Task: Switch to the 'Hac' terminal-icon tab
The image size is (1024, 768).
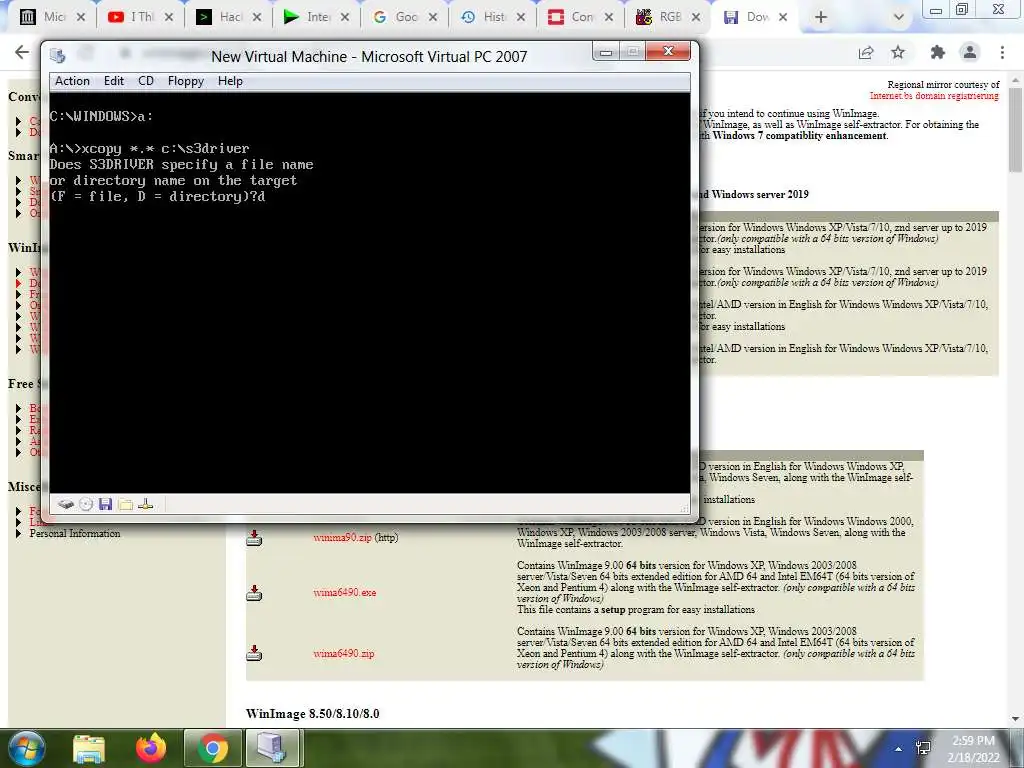Action: point(228,17)
